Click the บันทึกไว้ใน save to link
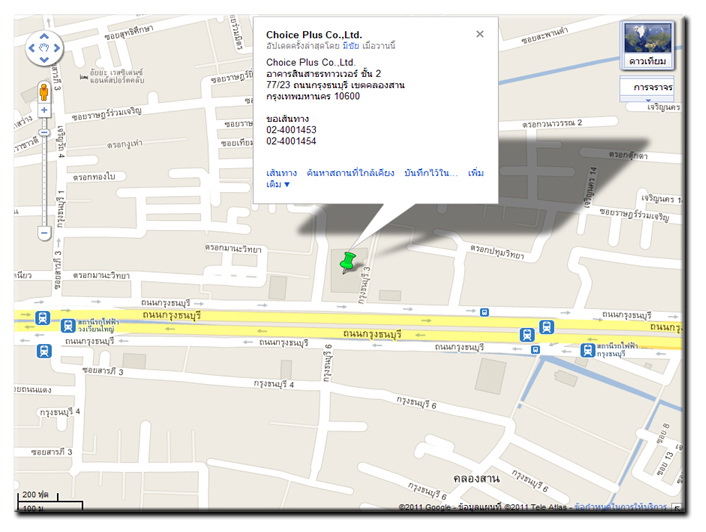 (431, 173)
